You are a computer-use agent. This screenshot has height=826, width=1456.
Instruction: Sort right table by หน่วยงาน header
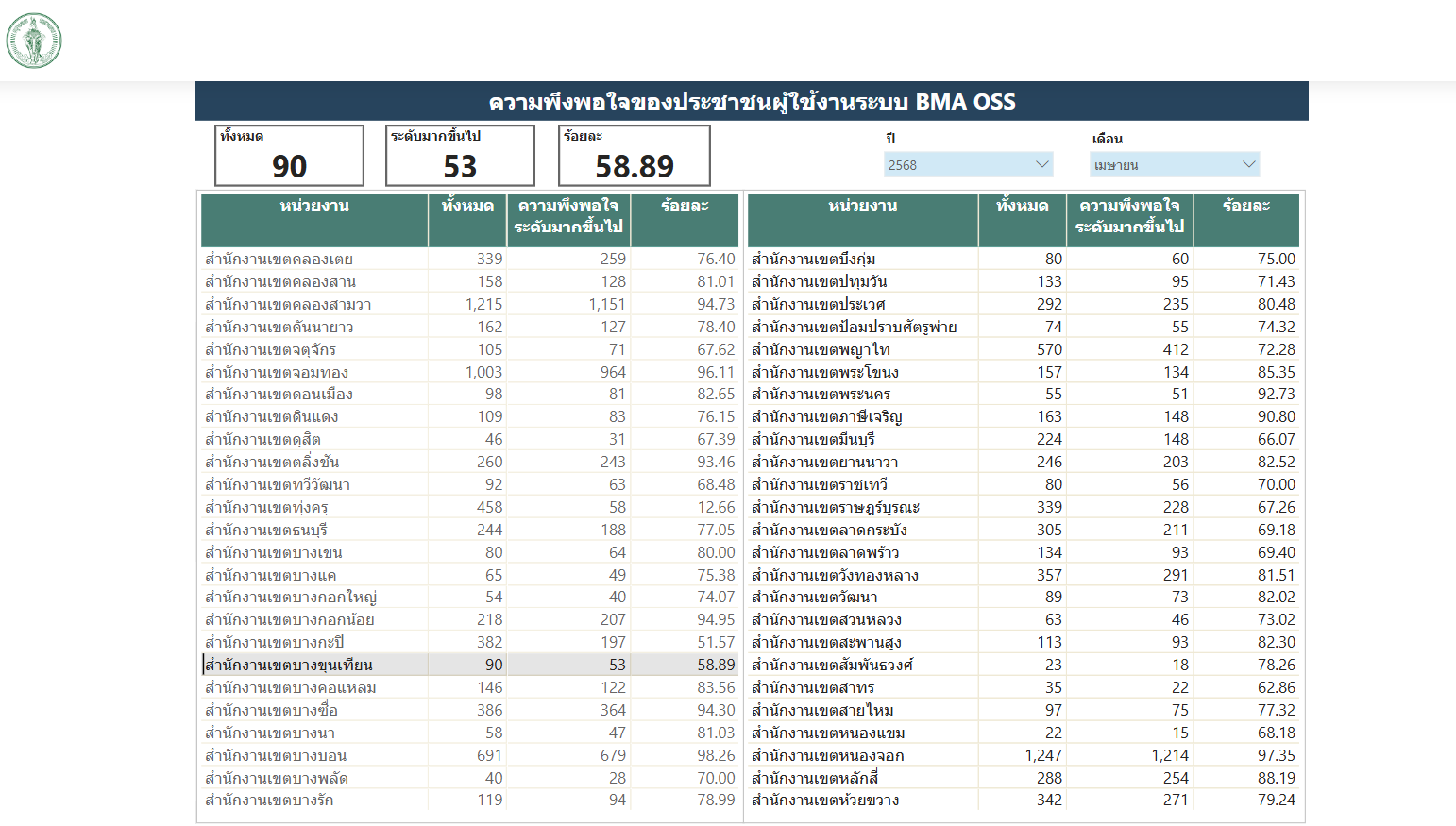tap(862, 220)
